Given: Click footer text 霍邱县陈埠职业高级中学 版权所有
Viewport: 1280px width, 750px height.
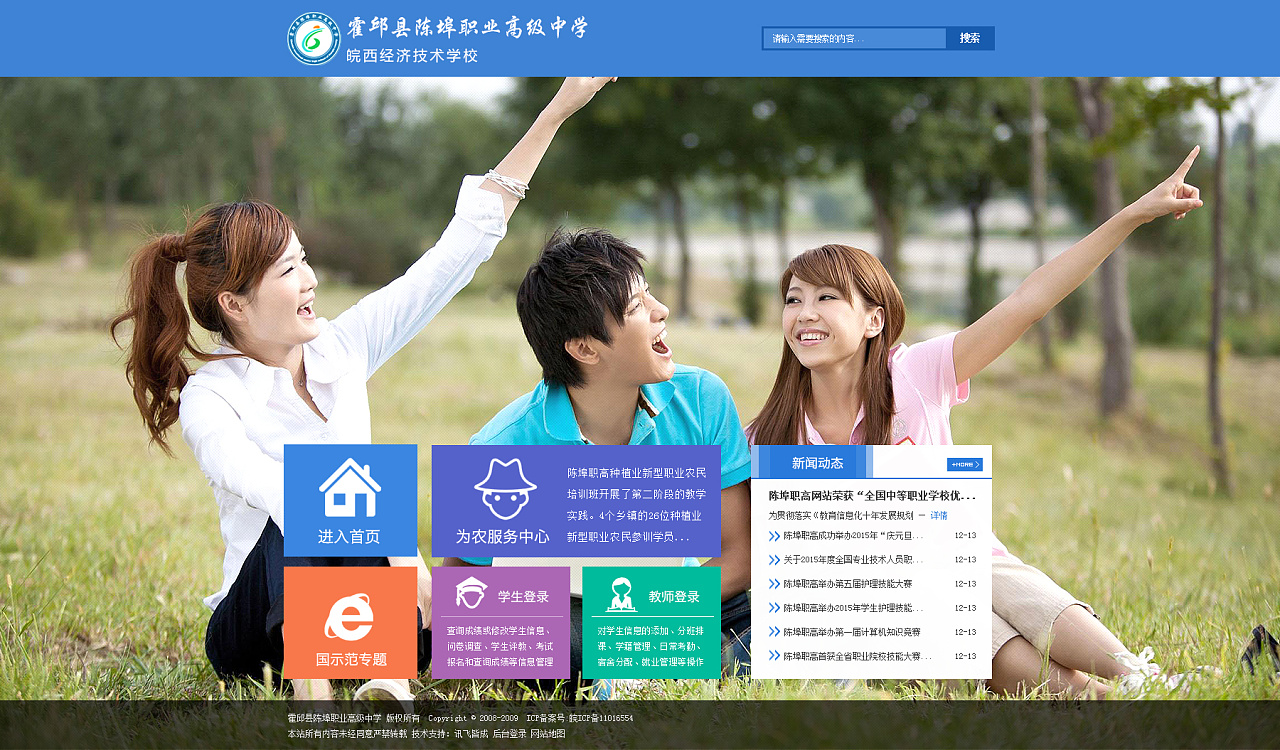Looking at the screenshot, I should click(354, 718).
